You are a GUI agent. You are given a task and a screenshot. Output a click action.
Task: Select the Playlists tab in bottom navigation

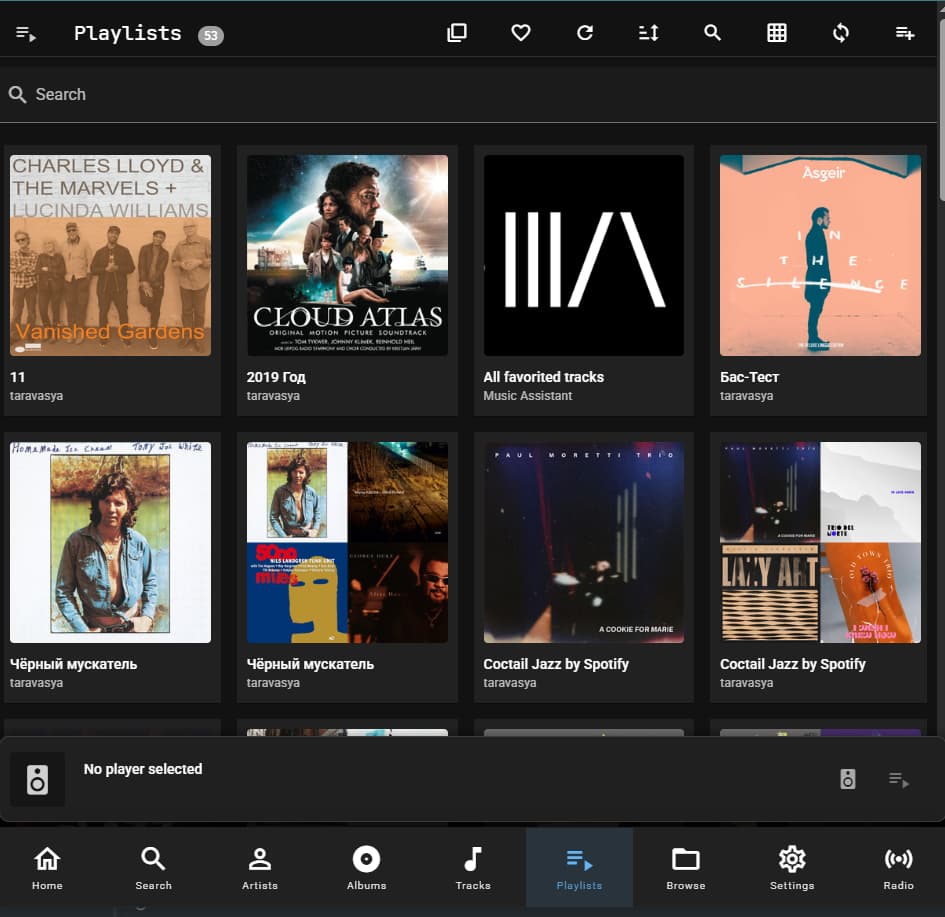[579, 868]
